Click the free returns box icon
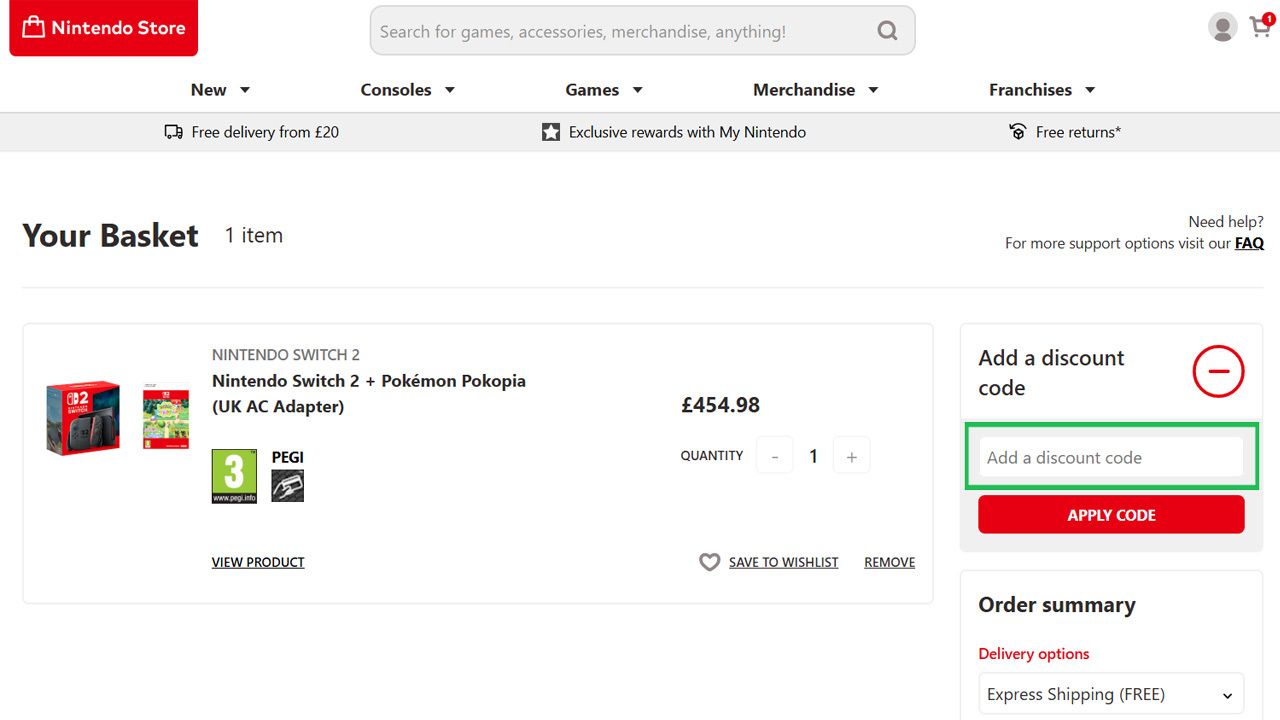 point(1018,132)
